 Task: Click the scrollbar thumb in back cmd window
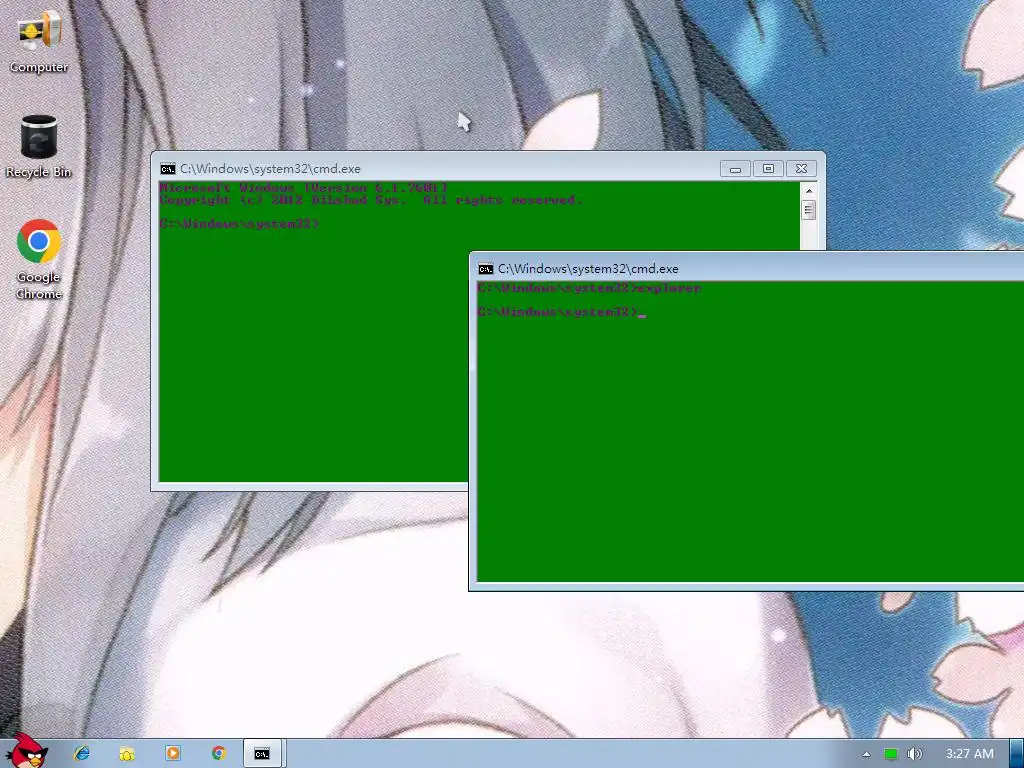point(808,210)
